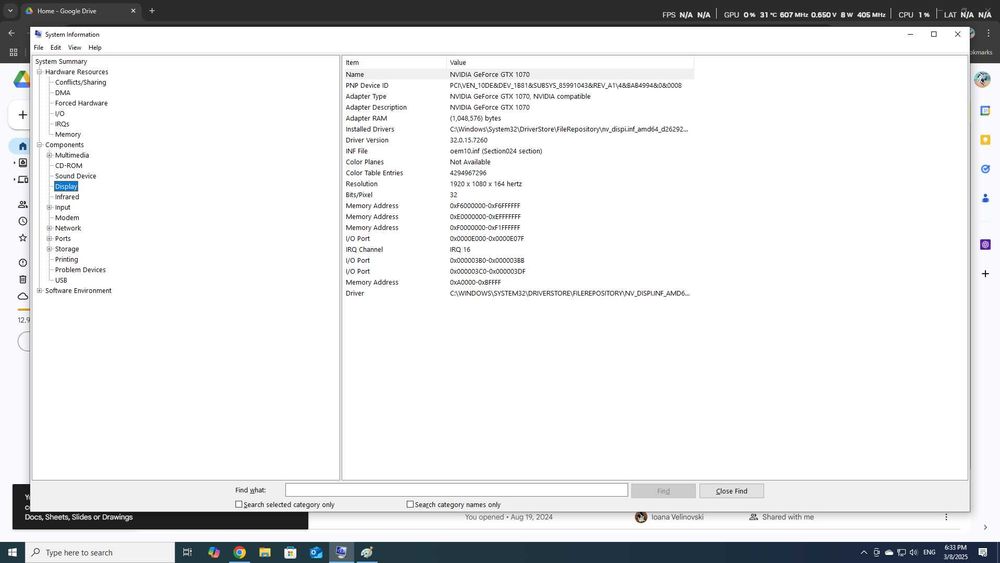Select Modem component

67,218
